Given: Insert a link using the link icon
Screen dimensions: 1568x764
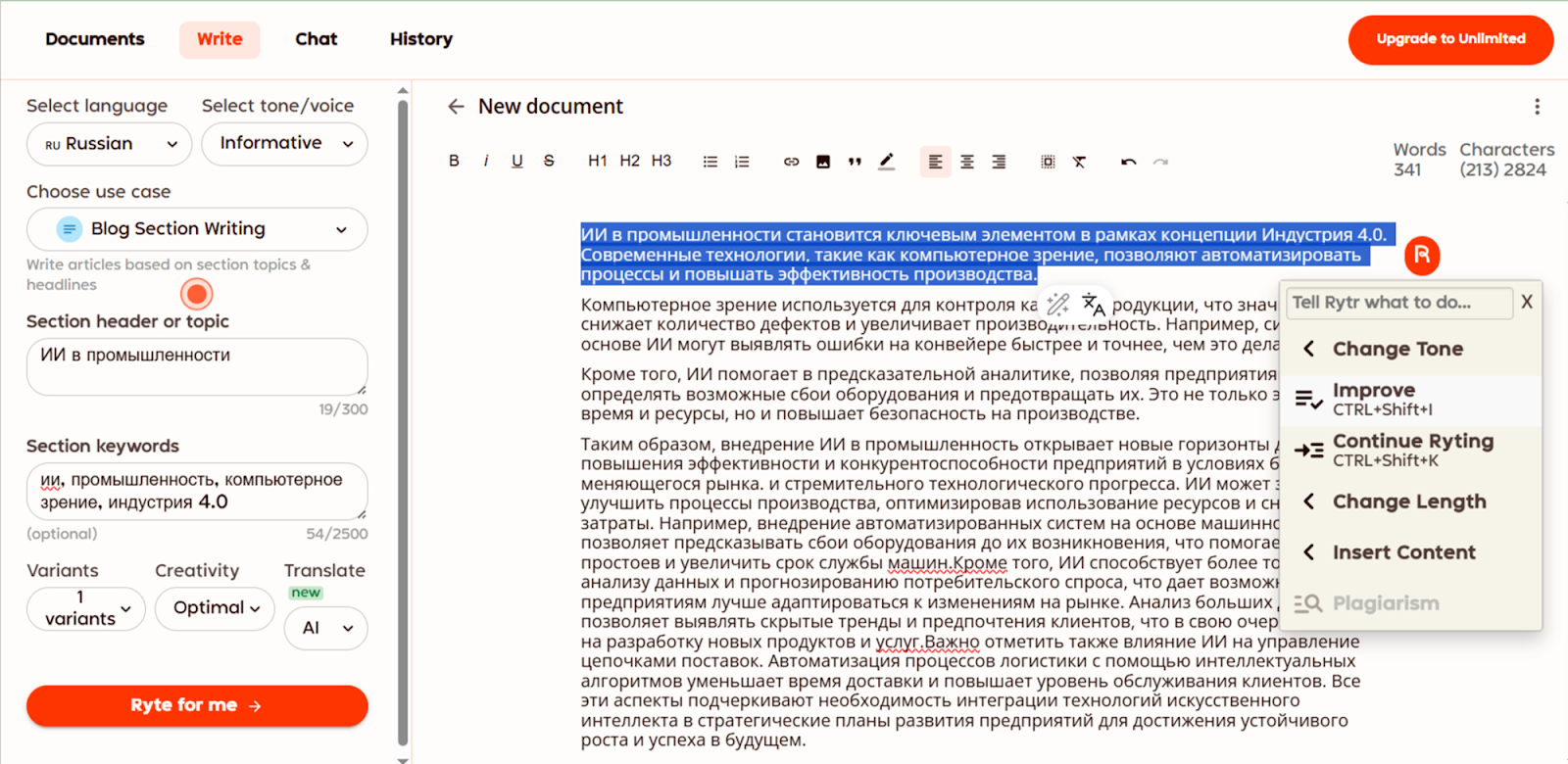Looking at the screenshot, I should (791, 162).
